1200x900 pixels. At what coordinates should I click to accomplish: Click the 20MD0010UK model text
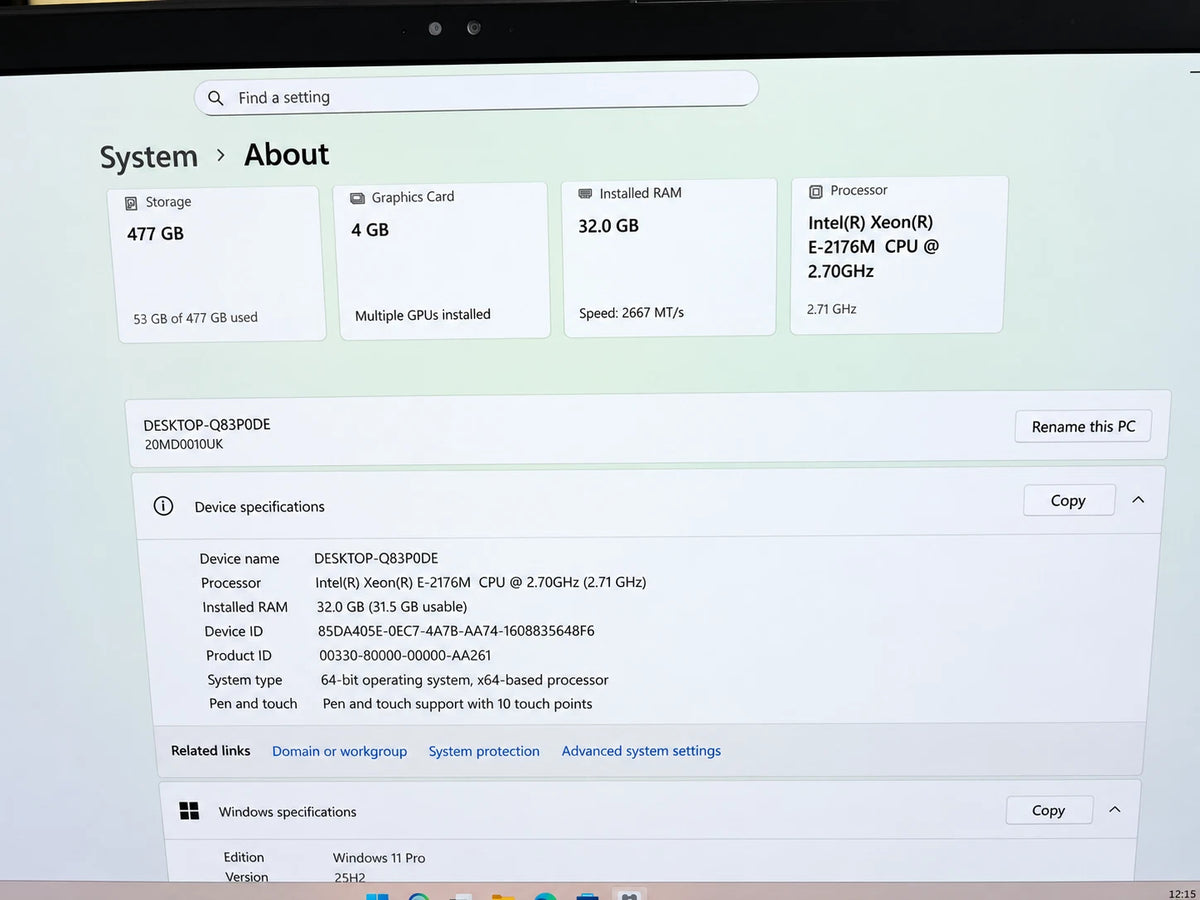click(184, 444)
